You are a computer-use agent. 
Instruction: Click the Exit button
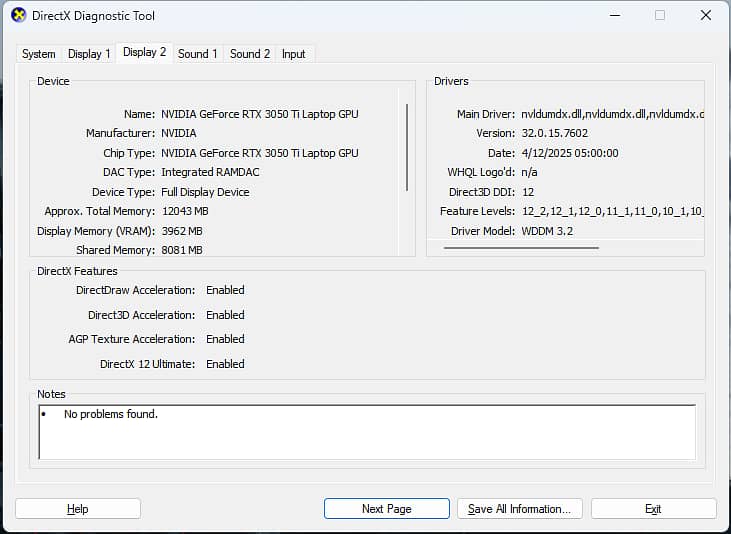tap(653, 508)
